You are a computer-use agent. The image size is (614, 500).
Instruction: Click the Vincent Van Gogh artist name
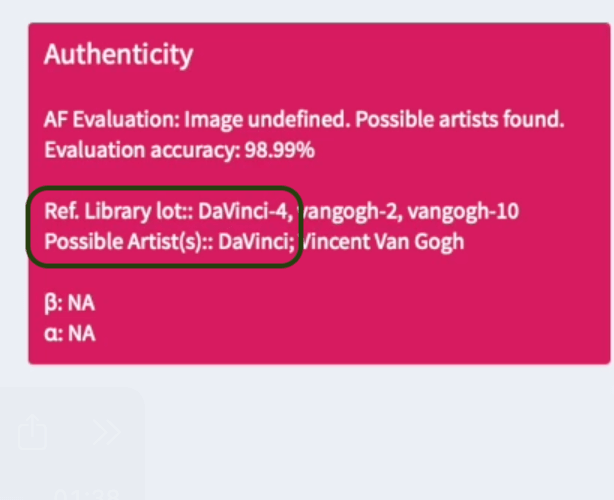384,241
